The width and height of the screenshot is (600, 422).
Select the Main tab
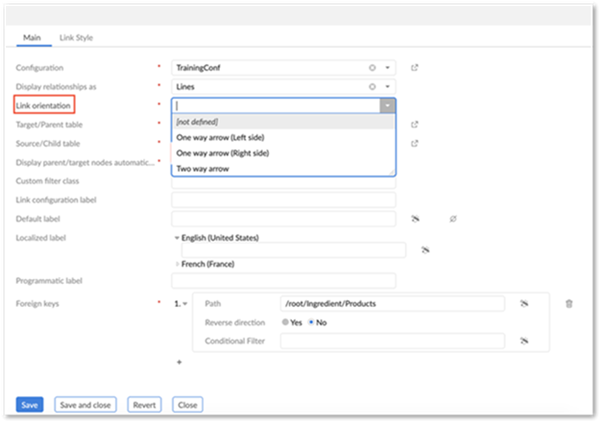click(x=34, y=37)
